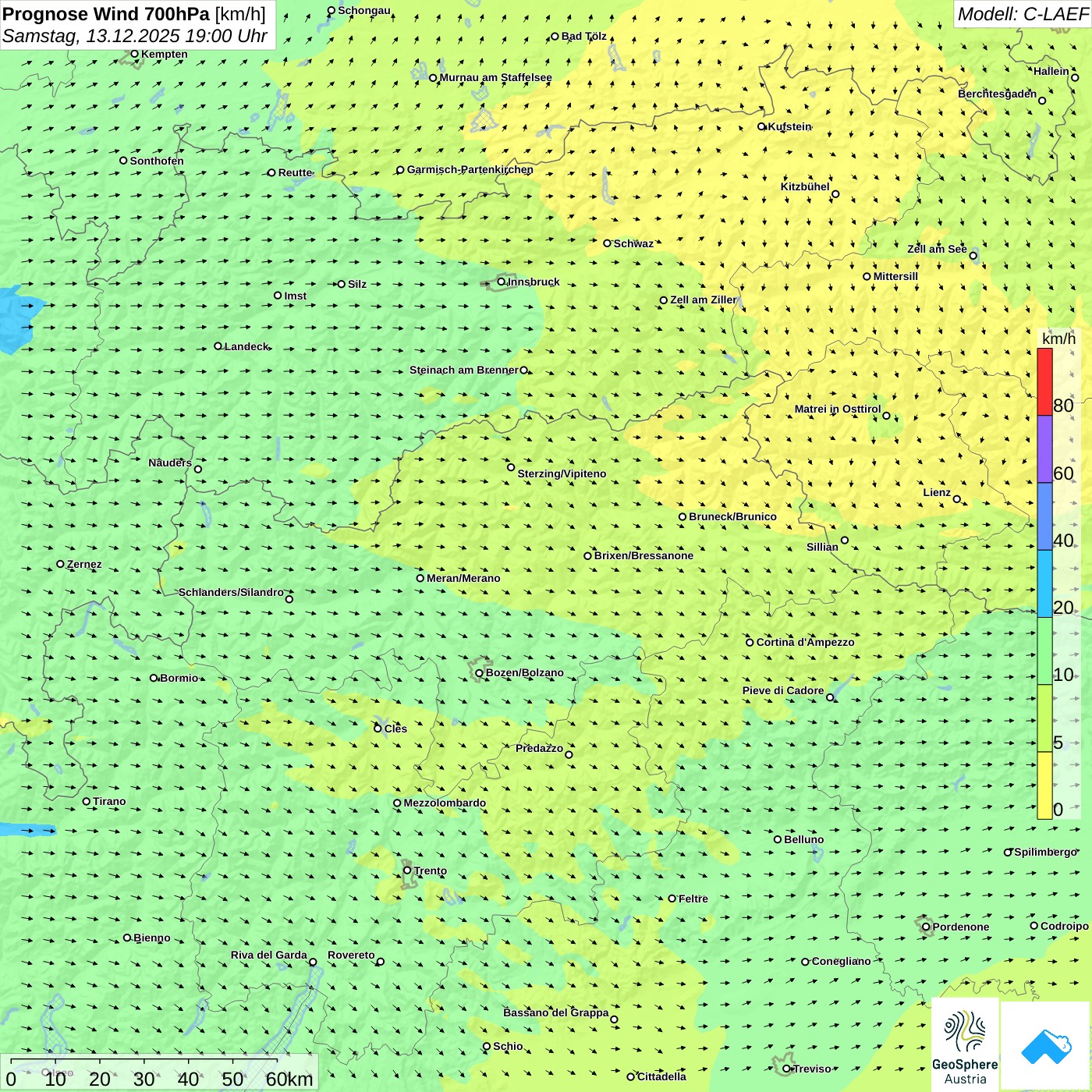Click the red 80 km/h legend color
The image size is (1092, 1092).
[x=1044, y=381]
